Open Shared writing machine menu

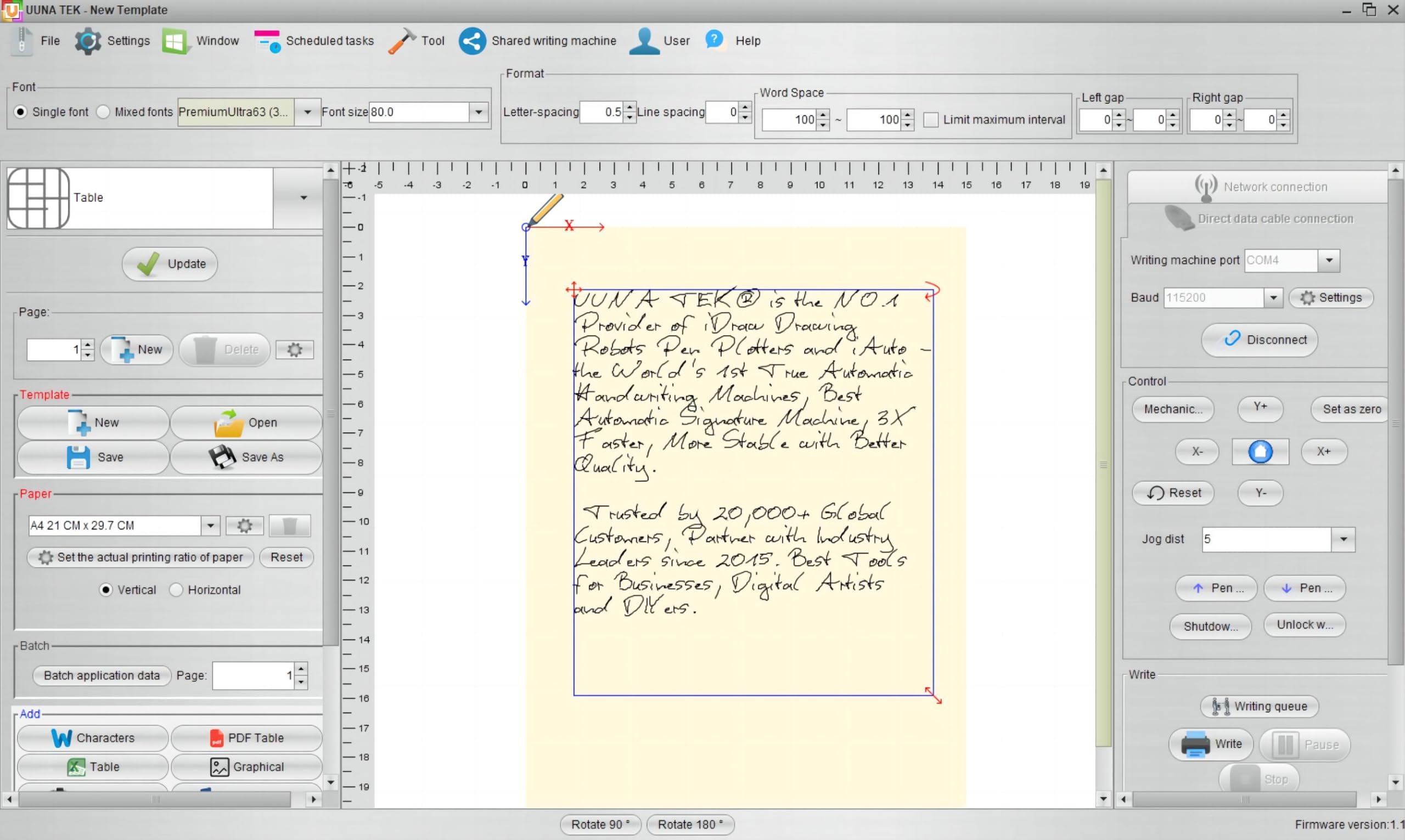point(538,41)
